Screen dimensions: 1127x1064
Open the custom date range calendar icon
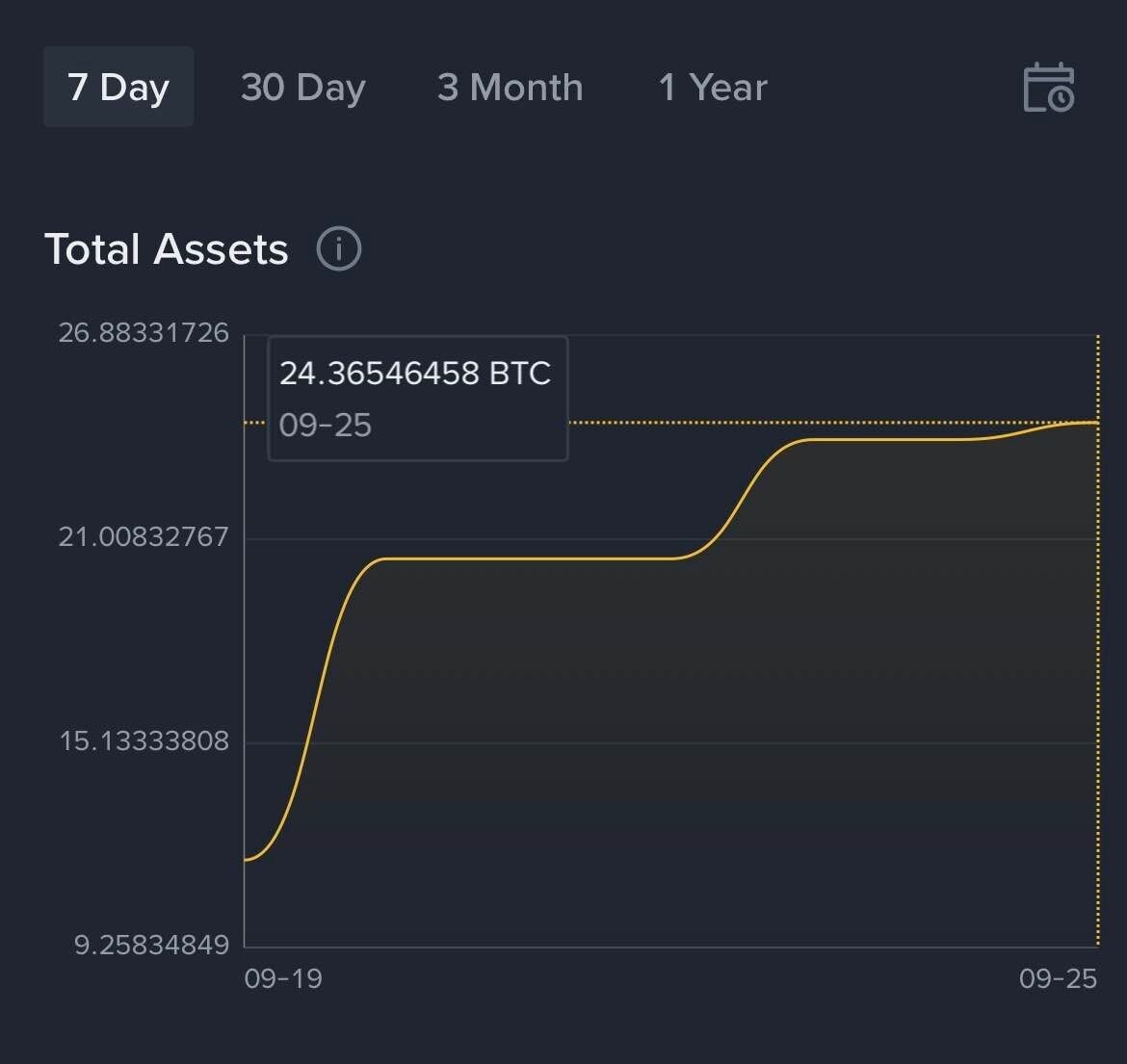[x=1048, y=88]
